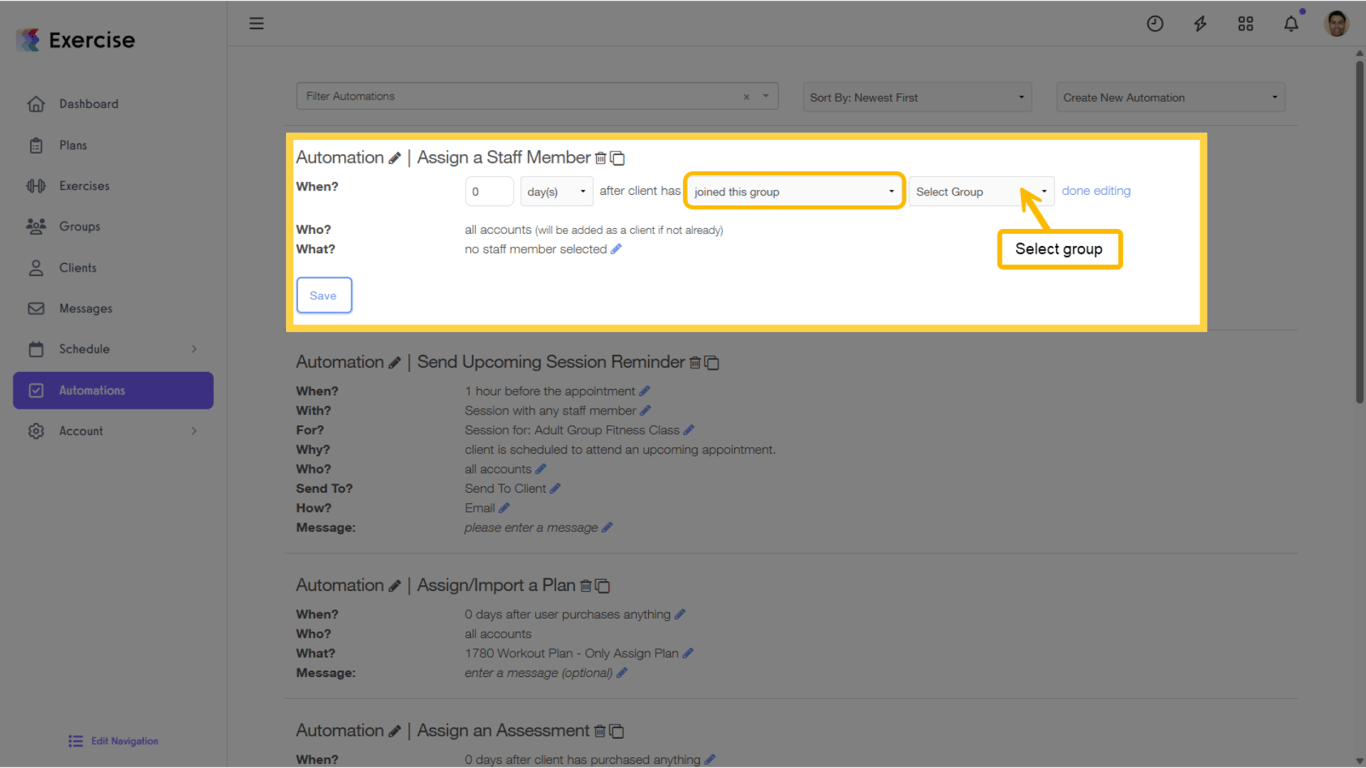Open the day(s) time unit dropdown
The height and width of the screenshot is (768, 1366).
pos(556,191)
